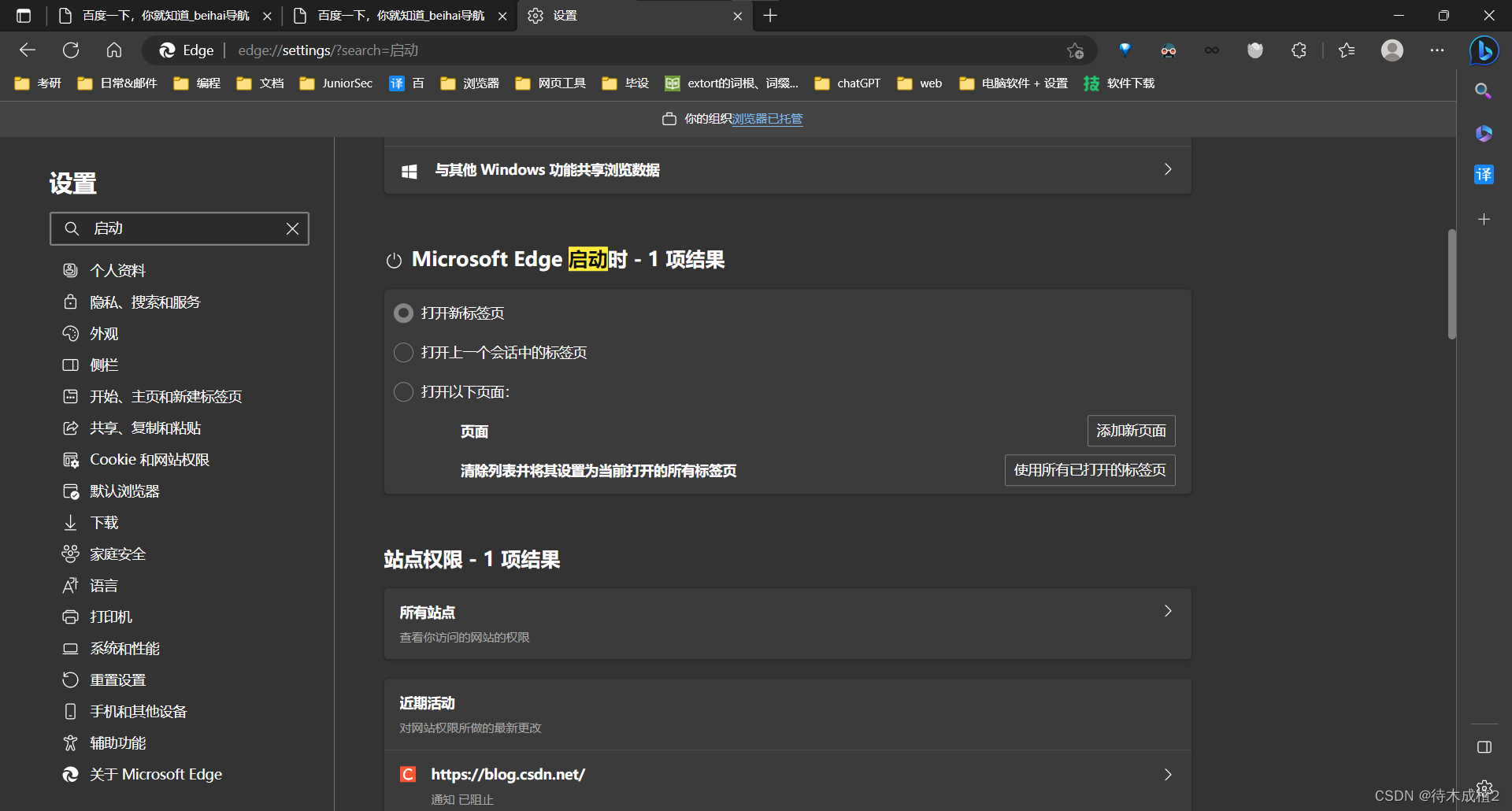Screen dimensions: 1512x811
Task: Open the Extensions puzzle piece icon
Action: [x=1299, y=50]
